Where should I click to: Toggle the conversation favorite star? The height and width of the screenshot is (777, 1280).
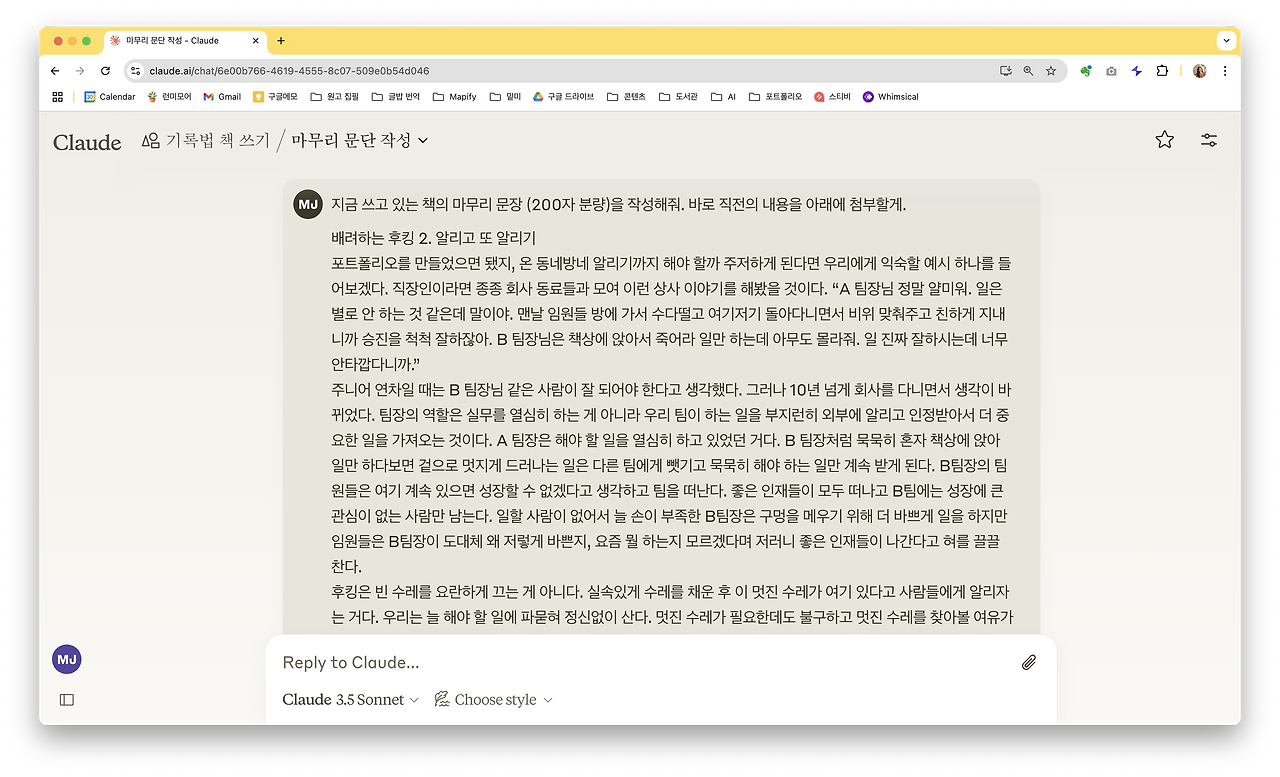coord(1164,141)
